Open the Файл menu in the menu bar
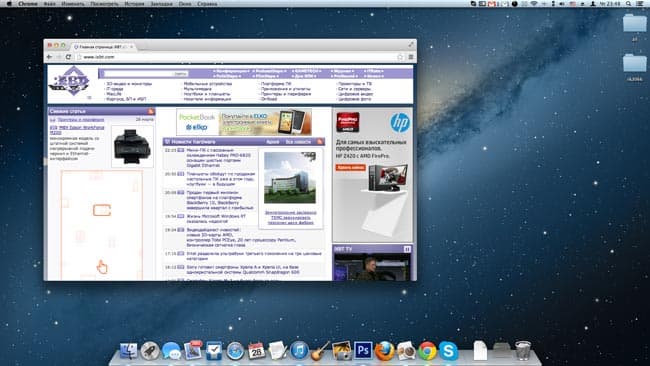 [49, 4]
